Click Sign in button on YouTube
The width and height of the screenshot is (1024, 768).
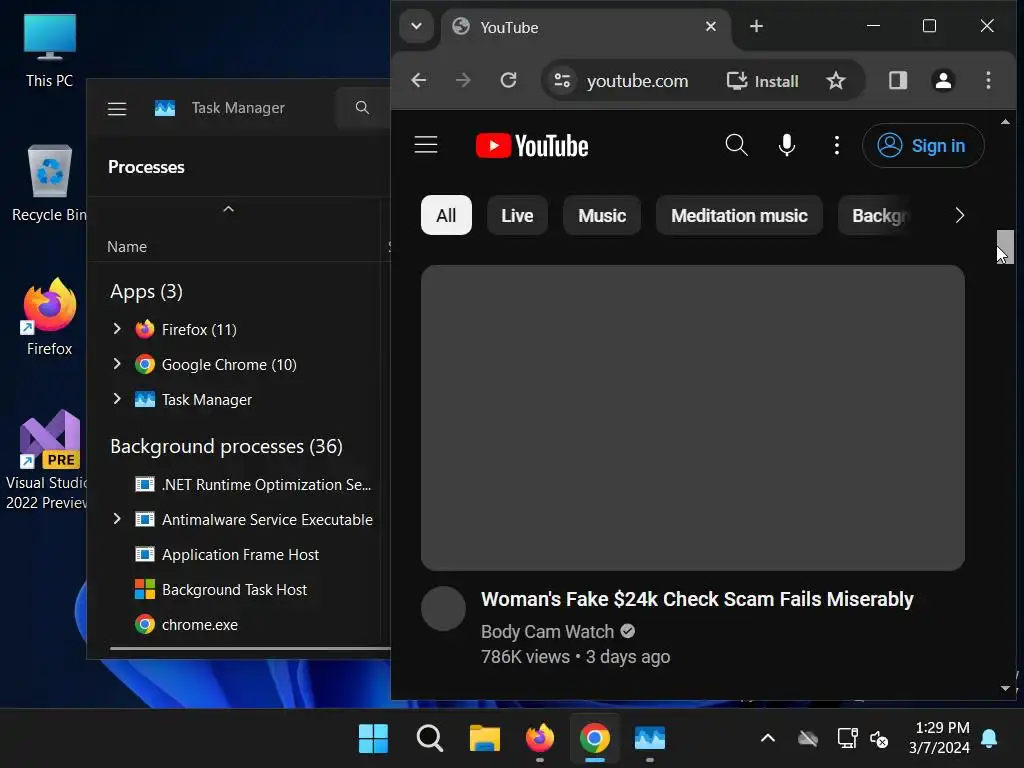coord(923,146)
